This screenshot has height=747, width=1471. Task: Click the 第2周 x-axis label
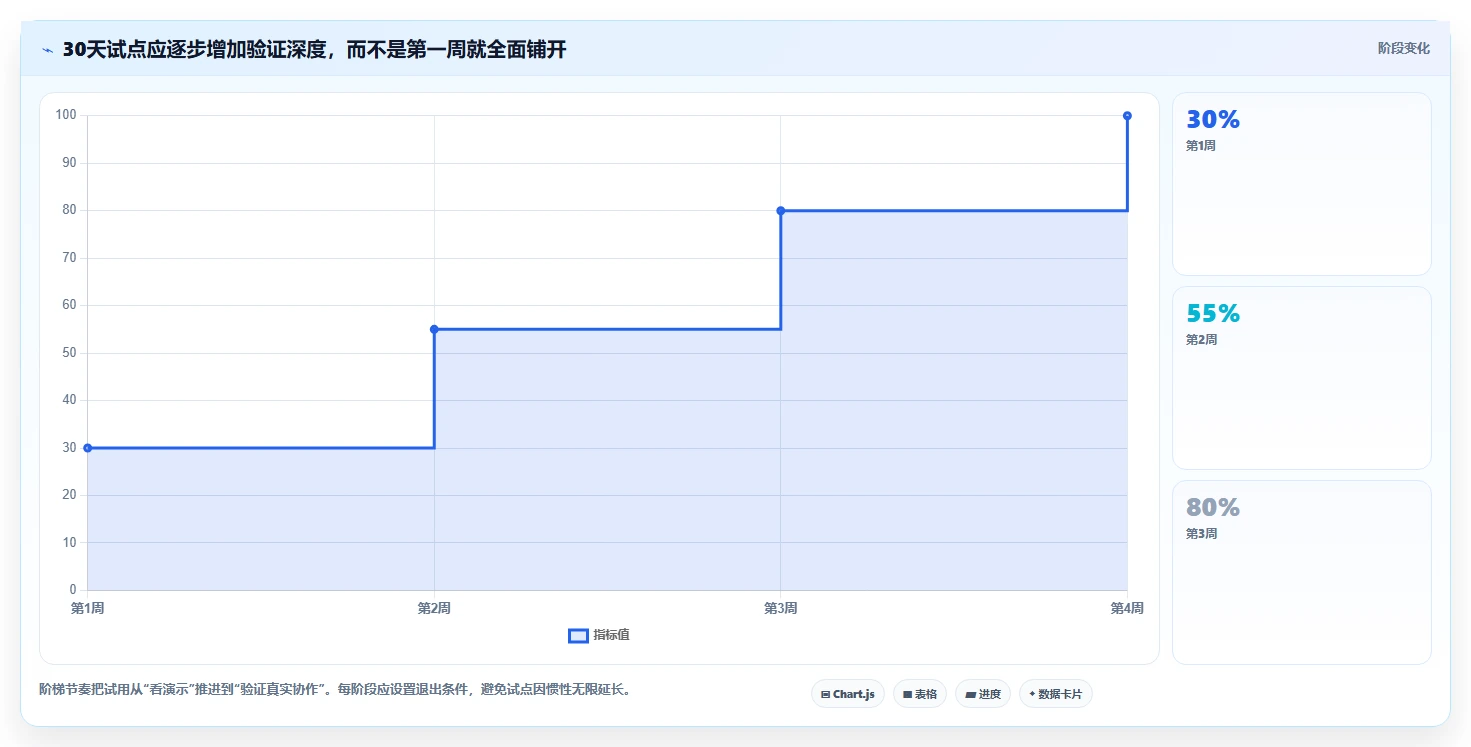click(x=434, y=608)
